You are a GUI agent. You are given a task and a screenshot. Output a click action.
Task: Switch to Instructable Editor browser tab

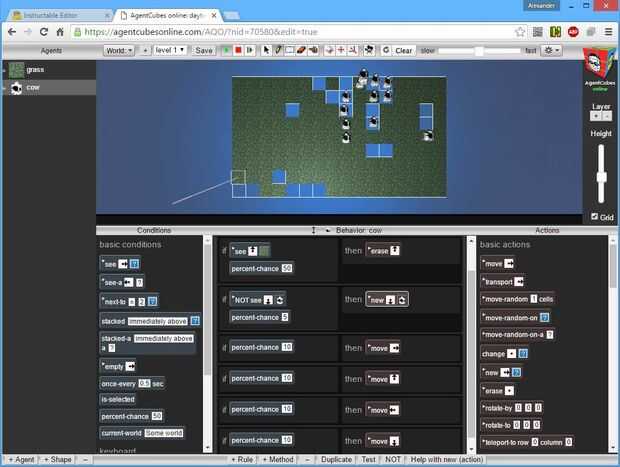(59, 15)
